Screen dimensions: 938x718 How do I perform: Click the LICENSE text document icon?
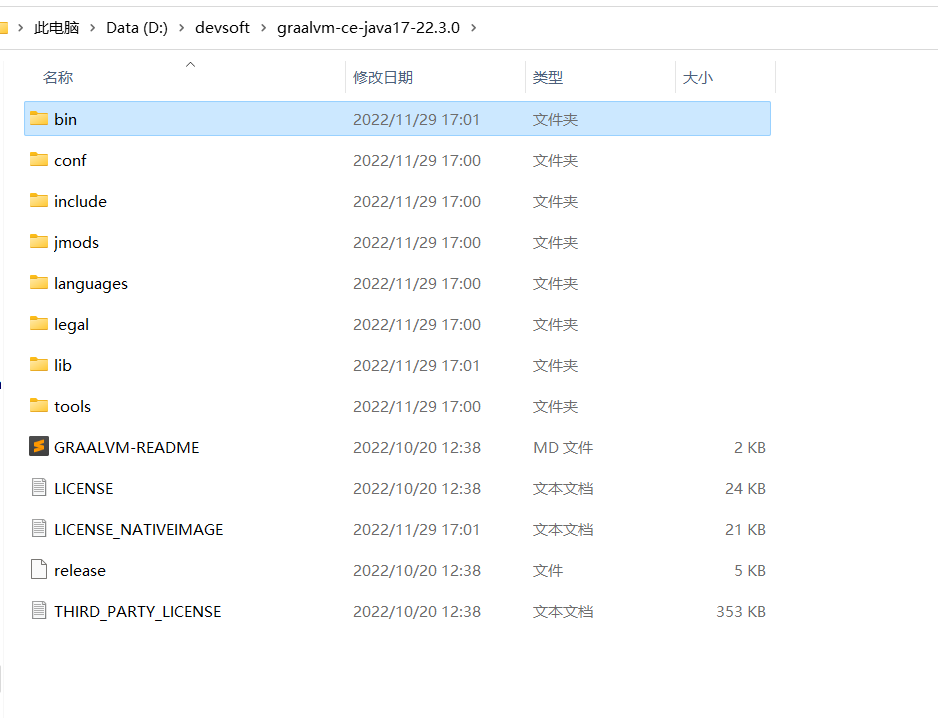pyautogui.click(x=39, y=488)
